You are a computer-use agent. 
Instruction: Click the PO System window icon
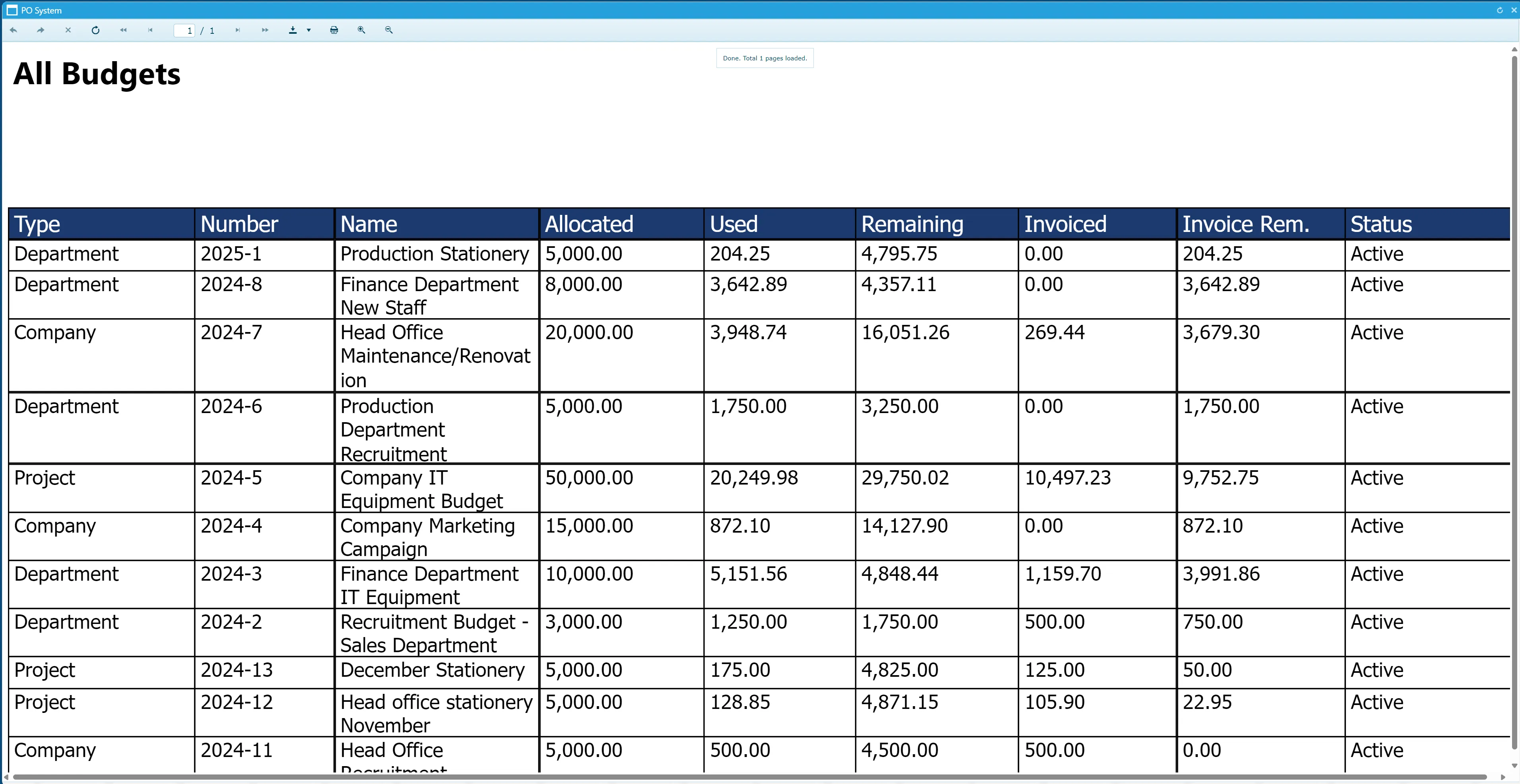pyautogui.click(x=12, y=10)
